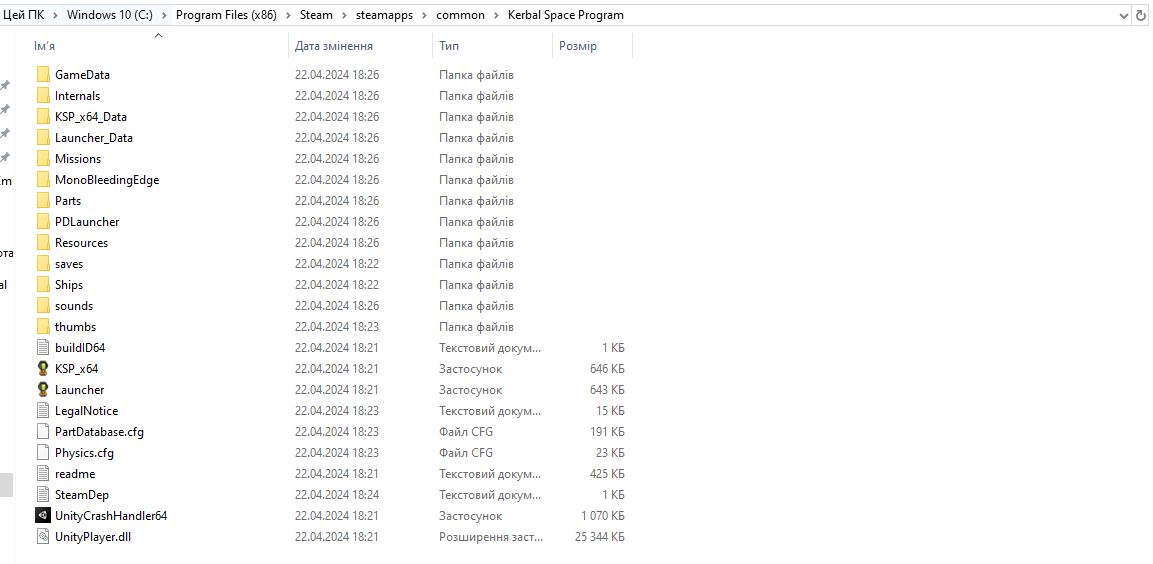Go to Program Files (x86) breadcrumb

tap(226, 15)
